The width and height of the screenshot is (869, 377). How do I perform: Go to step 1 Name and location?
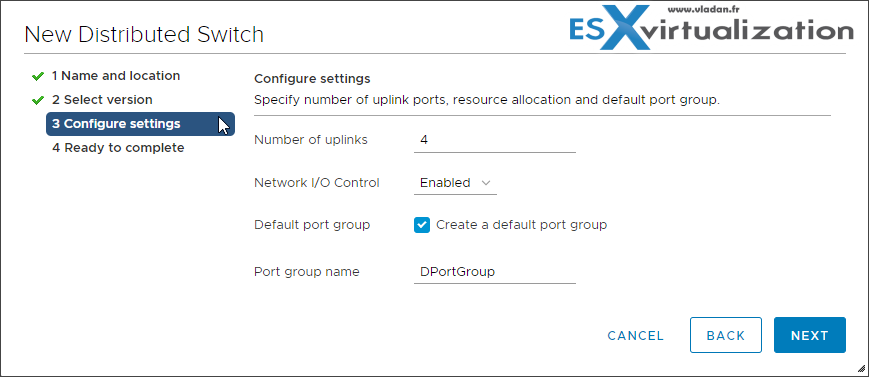point(116,76)
